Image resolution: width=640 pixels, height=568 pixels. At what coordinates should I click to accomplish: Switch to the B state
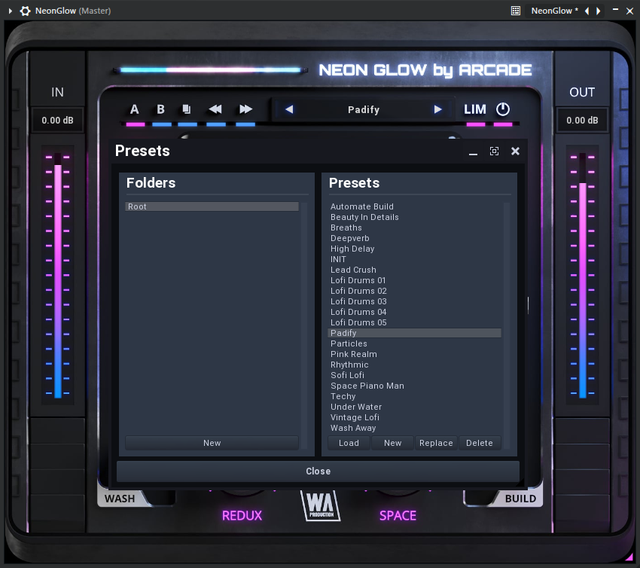161,109
